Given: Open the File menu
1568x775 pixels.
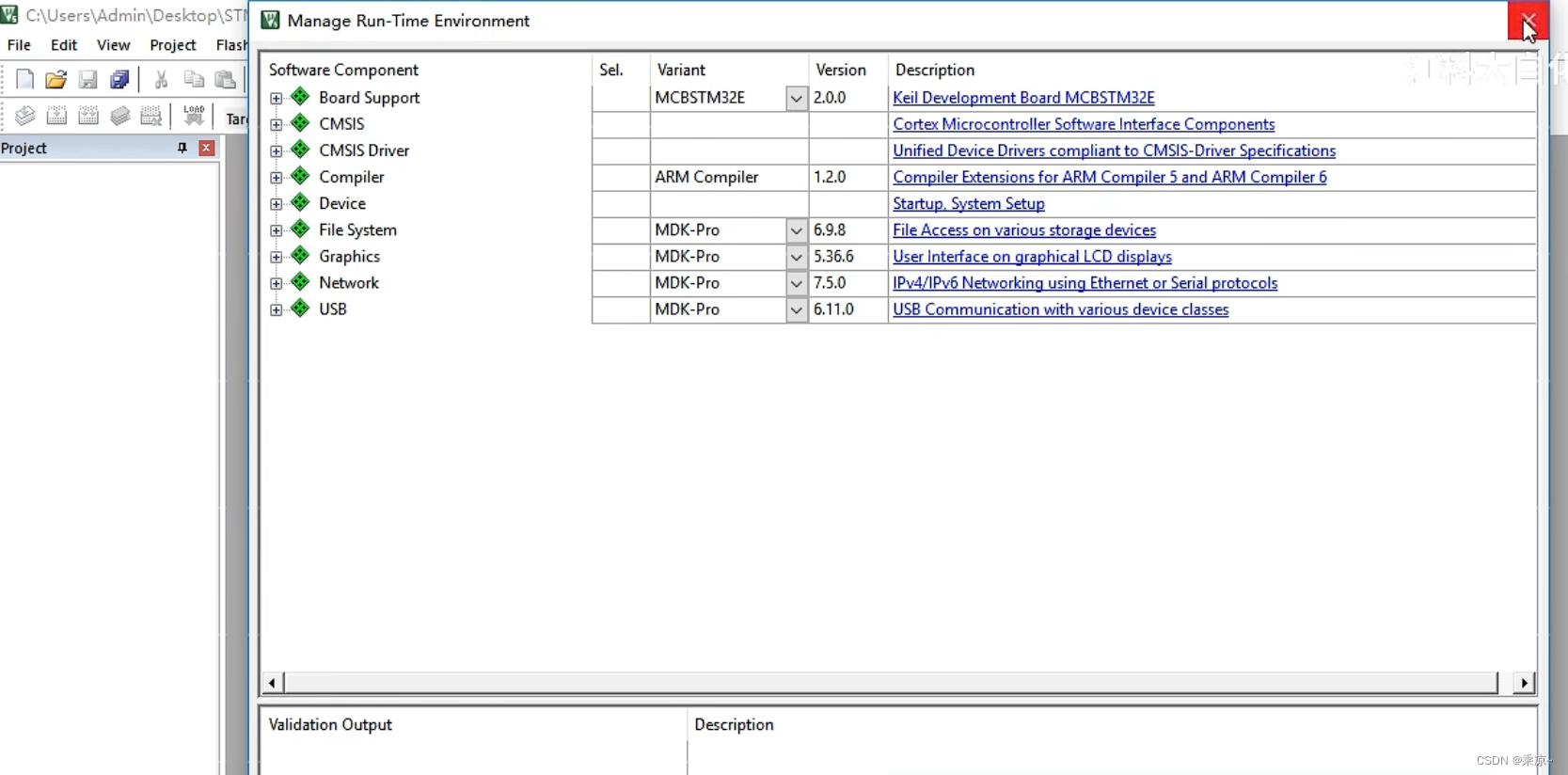Looking at the screenshot, I should [19, 45].
